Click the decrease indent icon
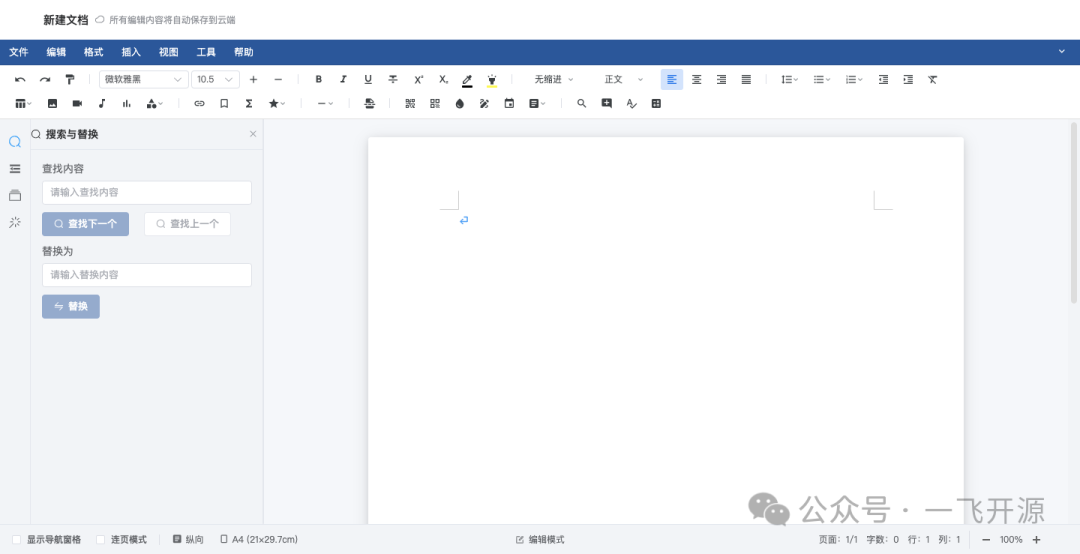This screenshot has height=554, width=1080. pos(883,80)
